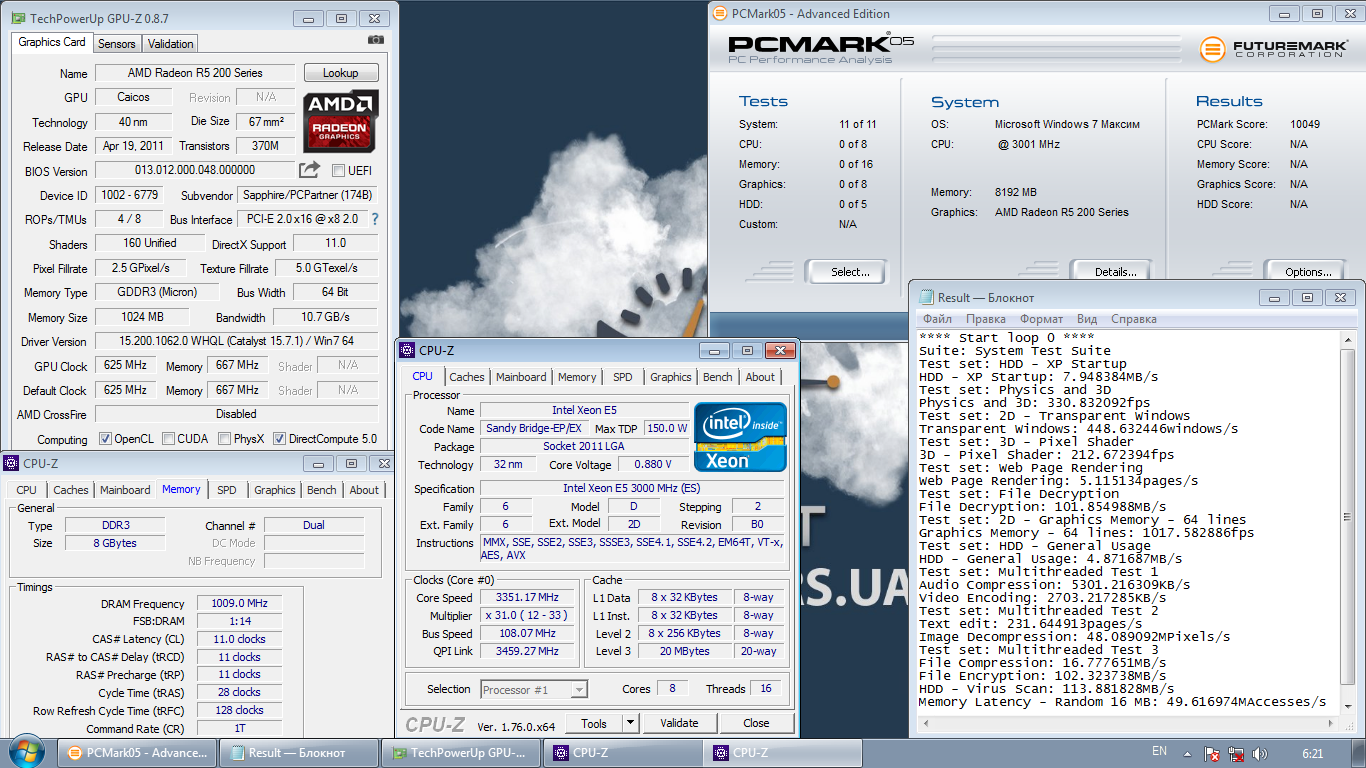Screen dimensions: 1366x768
Task: Click the Notepad icon in the Result title bar
Action: (925, 297)
